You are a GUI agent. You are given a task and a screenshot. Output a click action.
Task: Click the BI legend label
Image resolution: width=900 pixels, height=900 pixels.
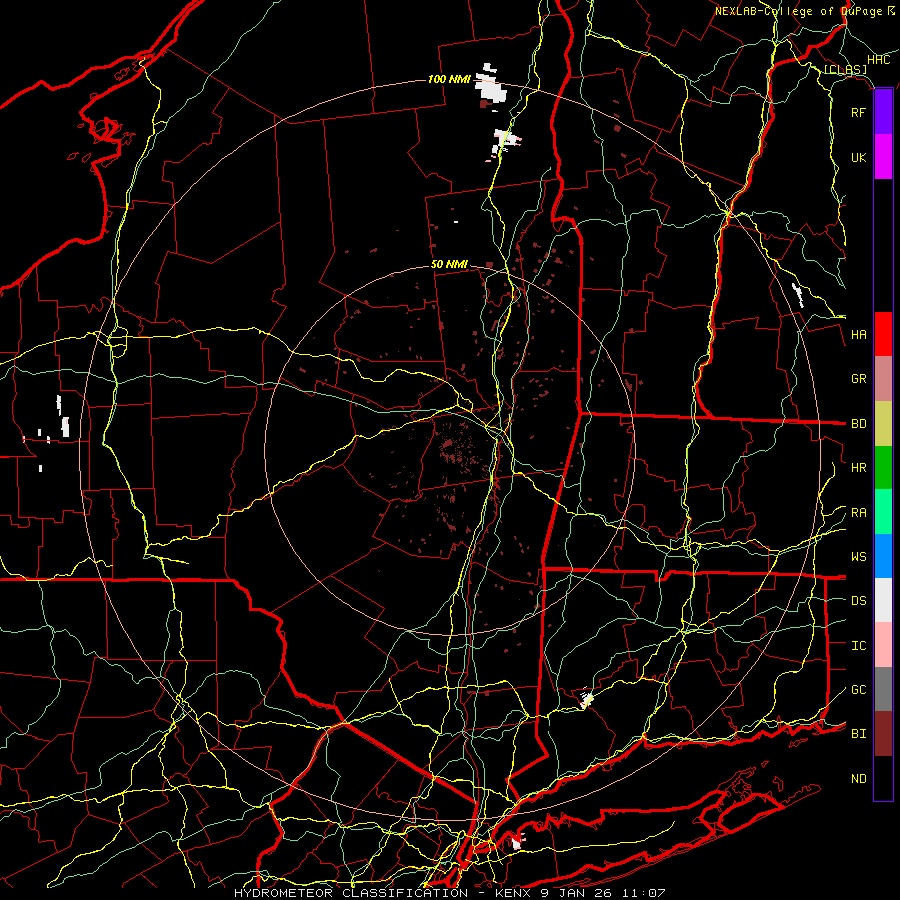coord(858,734)
